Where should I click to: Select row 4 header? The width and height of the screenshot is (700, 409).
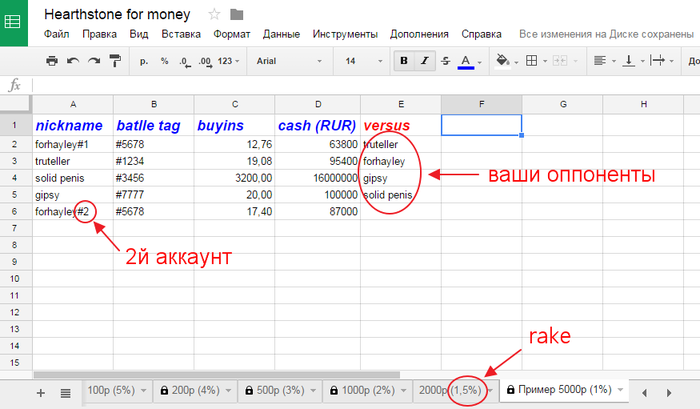(x=14, y=178)
